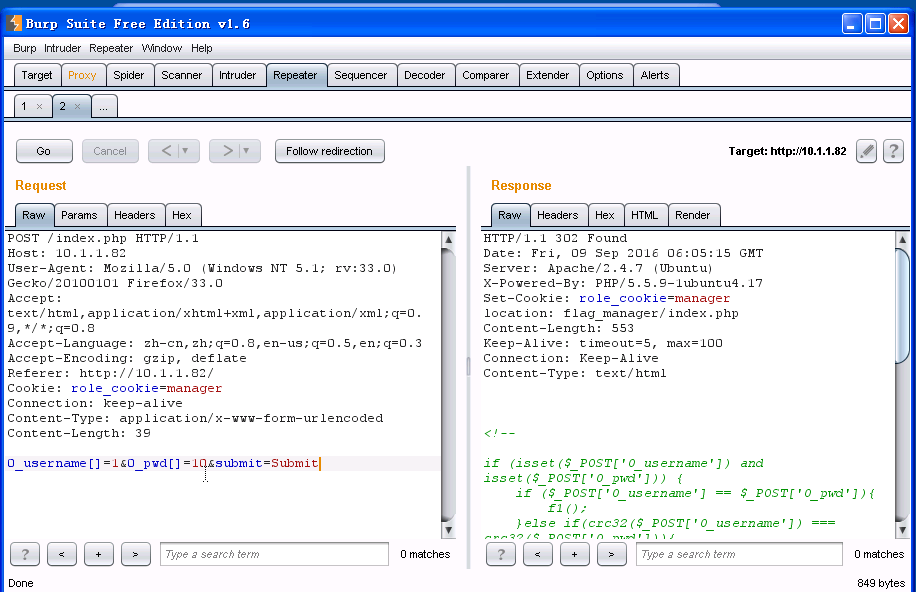Maximize the Burp Suite window
The height and width of the screenshot is (592, 916).
coord(875,24)
